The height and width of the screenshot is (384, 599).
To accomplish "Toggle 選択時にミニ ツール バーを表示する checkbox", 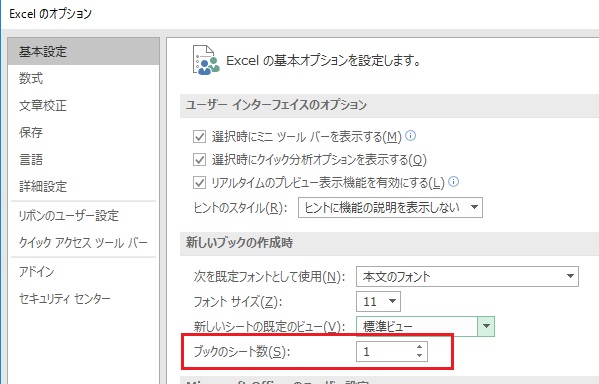I will (x=199, y=136).
